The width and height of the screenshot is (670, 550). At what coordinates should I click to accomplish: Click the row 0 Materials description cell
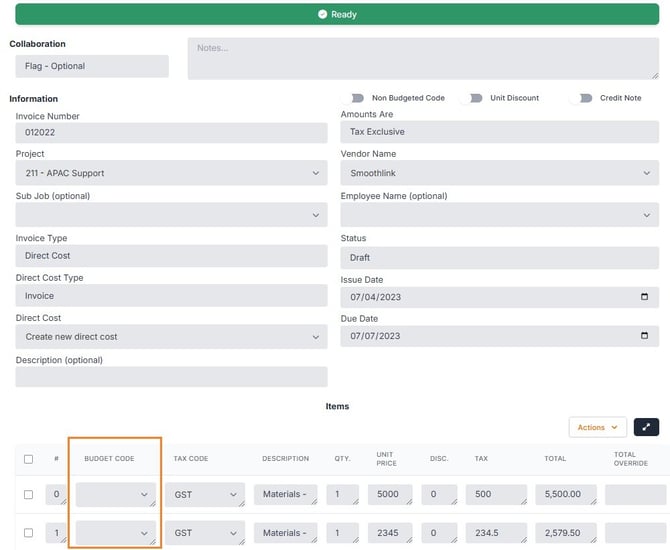285,494
